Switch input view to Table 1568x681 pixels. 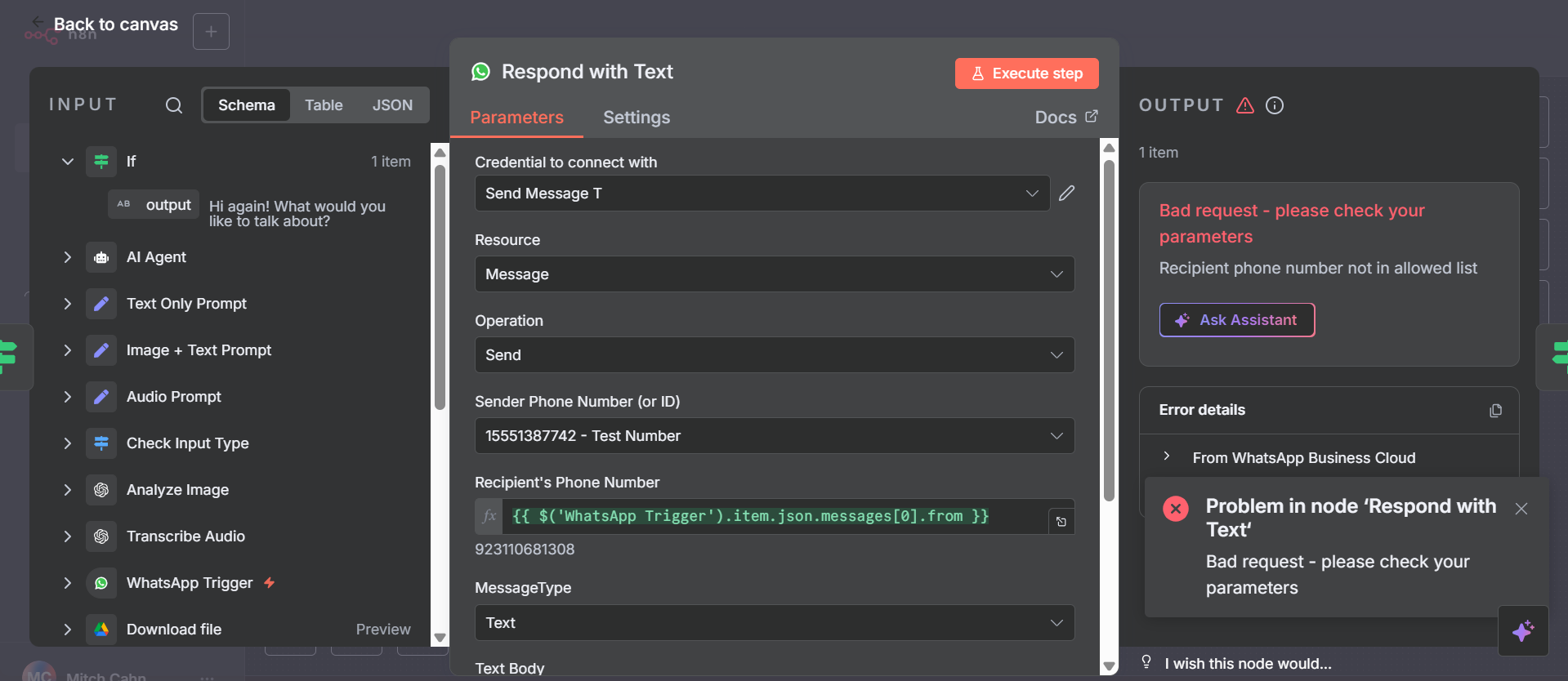324,105
